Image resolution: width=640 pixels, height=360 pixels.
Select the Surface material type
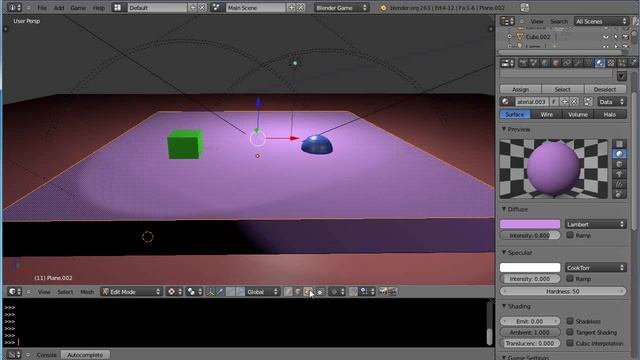click(x=515, y=115)
